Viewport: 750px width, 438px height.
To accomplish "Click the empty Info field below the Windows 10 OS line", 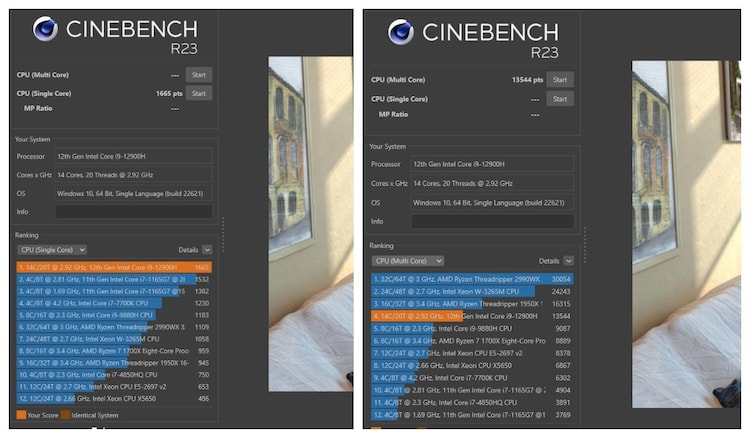I will pyautogui.click(x=133, y=212).
